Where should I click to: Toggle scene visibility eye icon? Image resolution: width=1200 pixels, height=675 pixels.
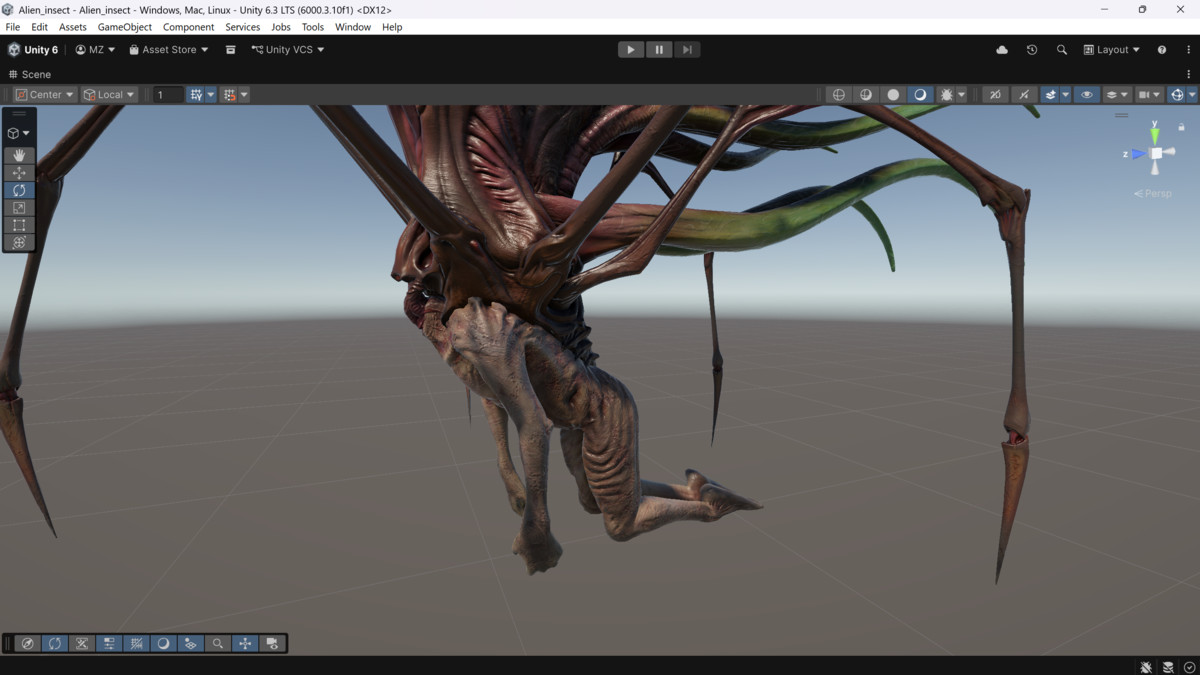[1086, 95]
